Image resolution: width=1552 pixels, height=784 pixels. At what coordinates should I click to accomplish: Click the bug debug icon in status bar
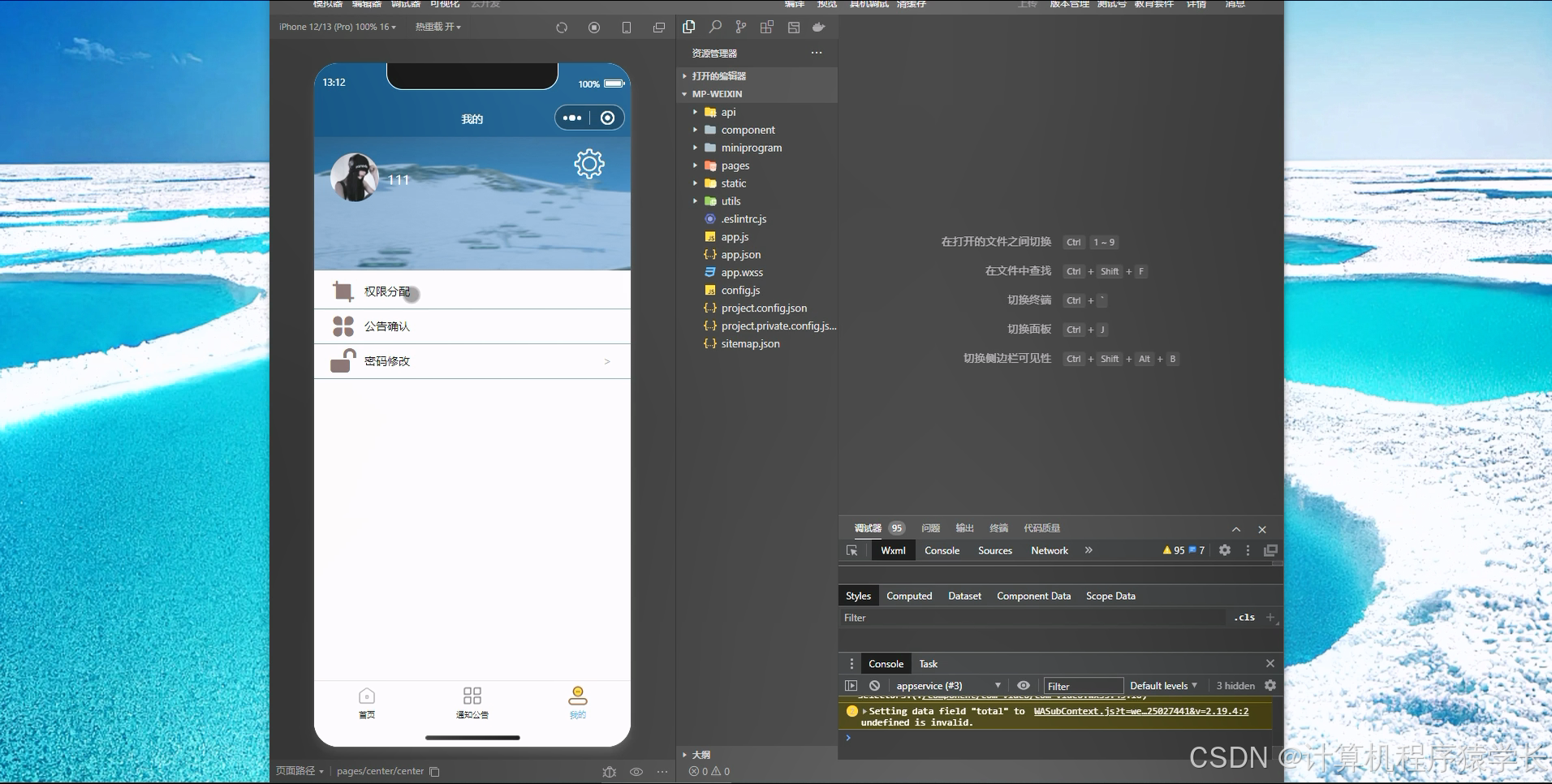(x=610, y=772)
